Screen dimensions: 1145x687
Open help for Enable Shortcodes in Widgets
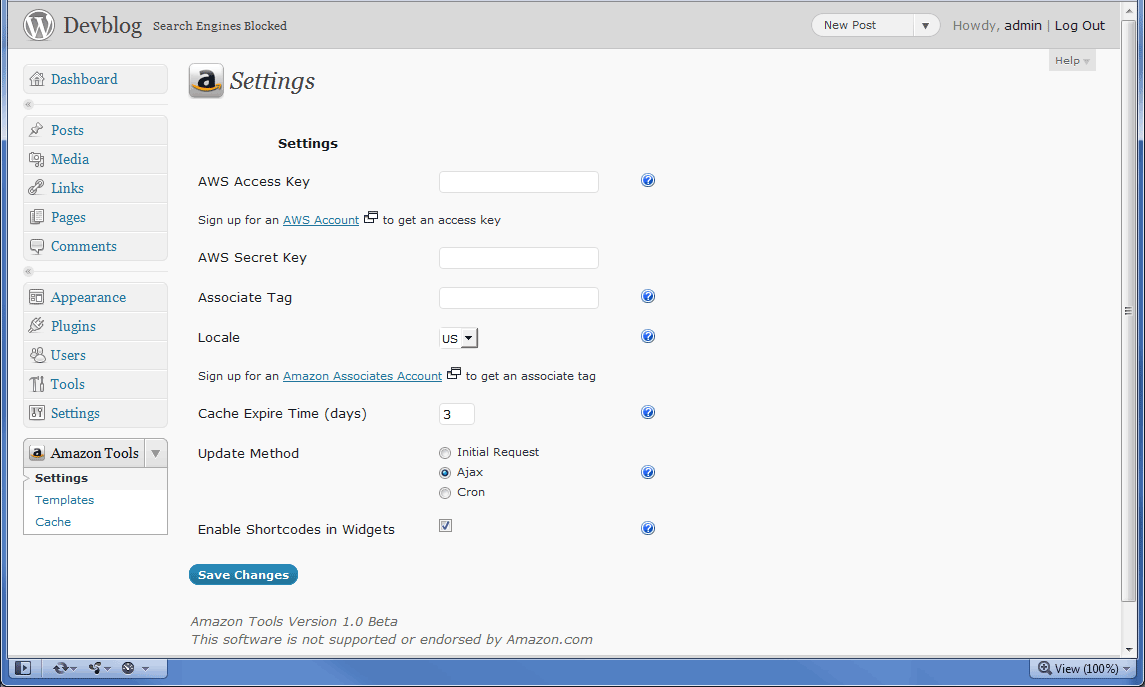(x=648, y=528)
